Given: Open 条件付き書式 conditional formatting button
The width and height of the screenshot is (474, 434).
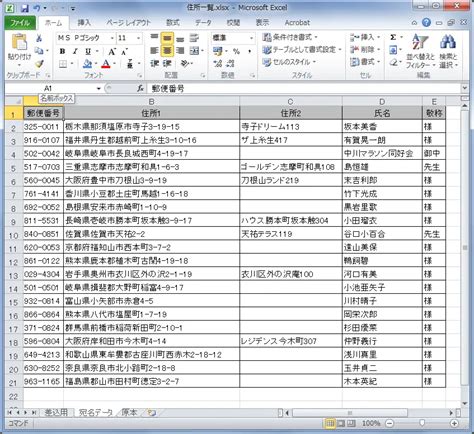Looking at the screenshot, I should (x=290, y=37).
